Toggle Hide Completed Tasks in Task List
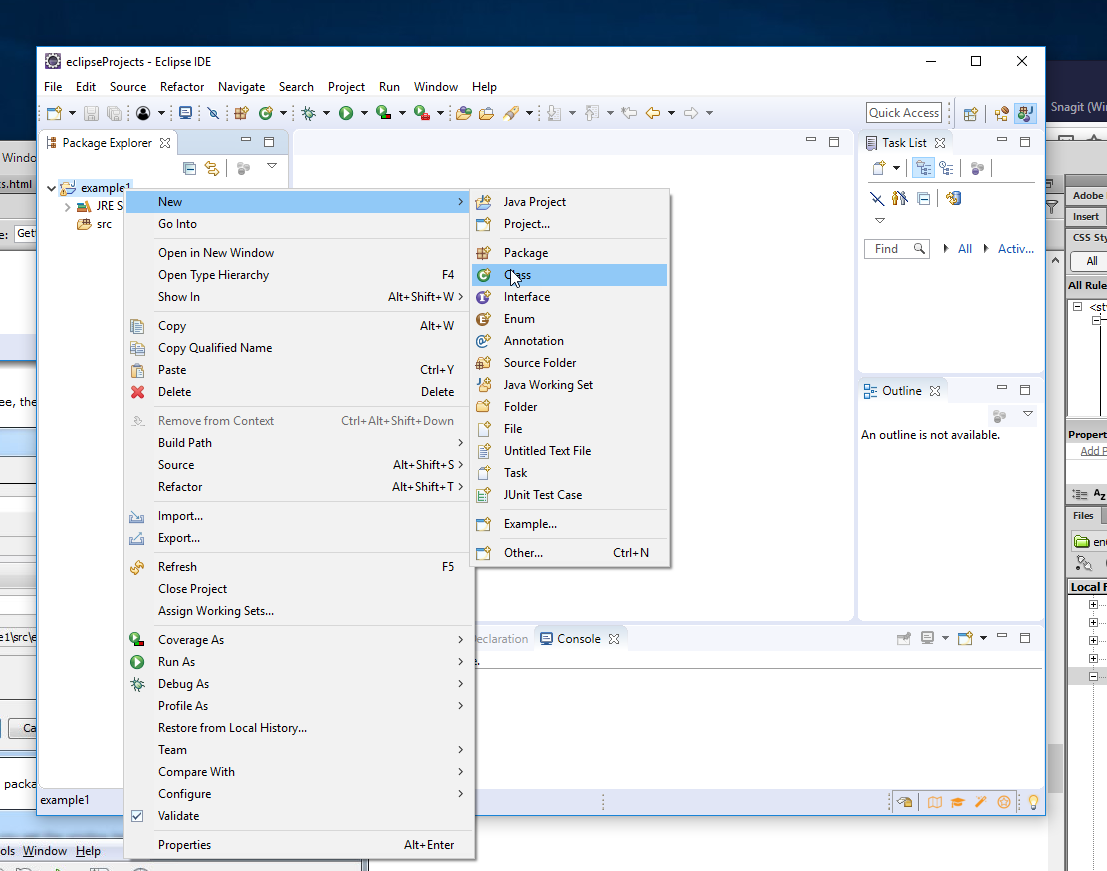The height and width of the screenshot is (871, 1107). [x=877, y=198]
